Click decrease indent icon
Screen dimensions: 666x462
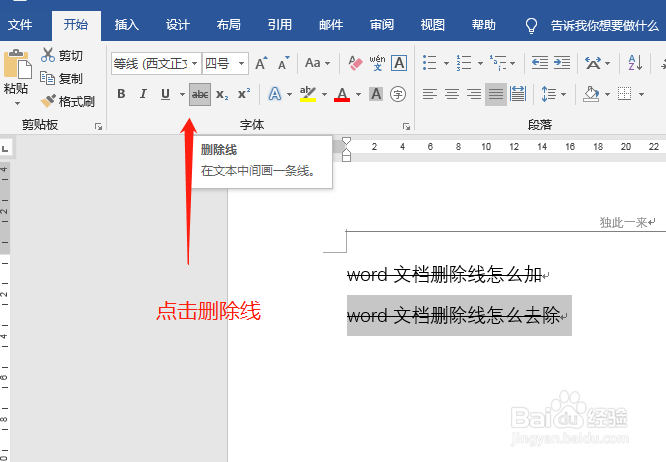(540, 63)
